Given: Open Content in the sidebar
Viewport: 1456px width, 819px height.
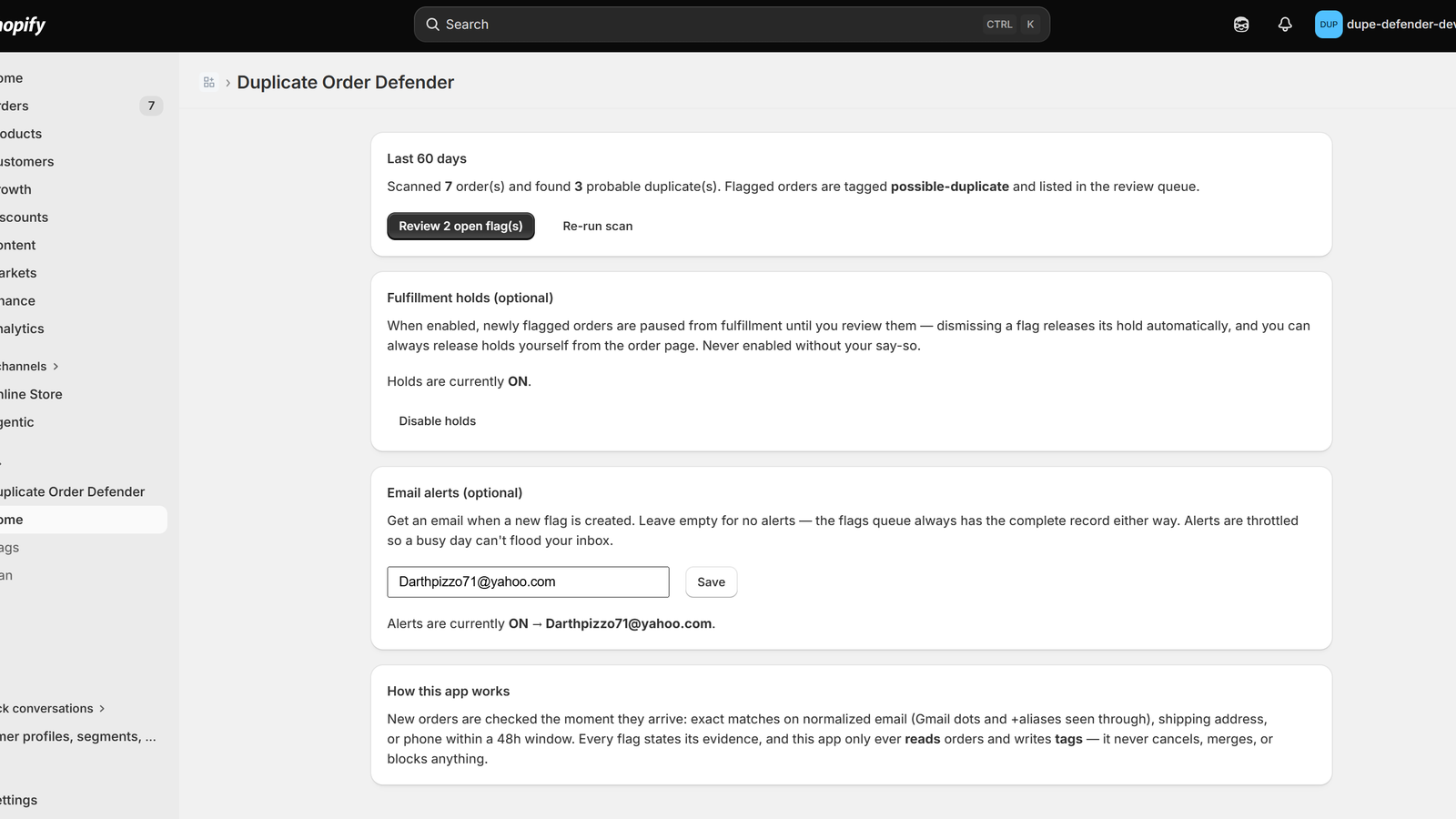Looking at the screenshot, I should point(82,246).
